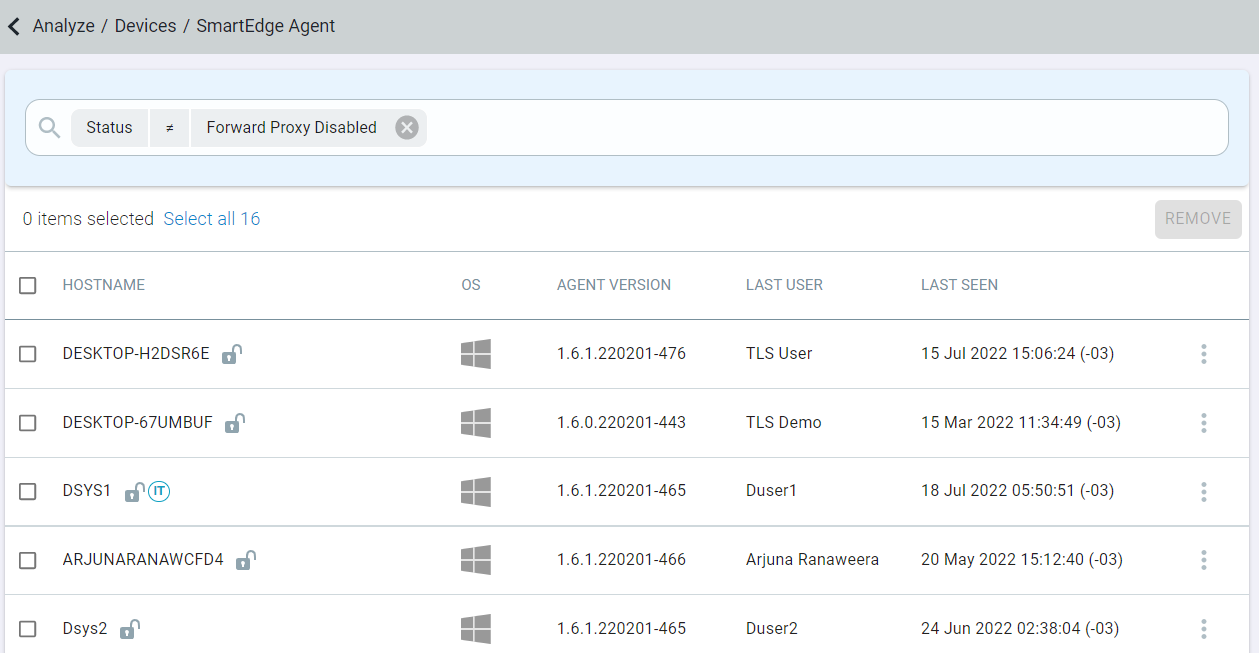Remove the Forward Proxy Disabled filter chip
Screen dimensions: 1259x653
(x=406, y=127)
